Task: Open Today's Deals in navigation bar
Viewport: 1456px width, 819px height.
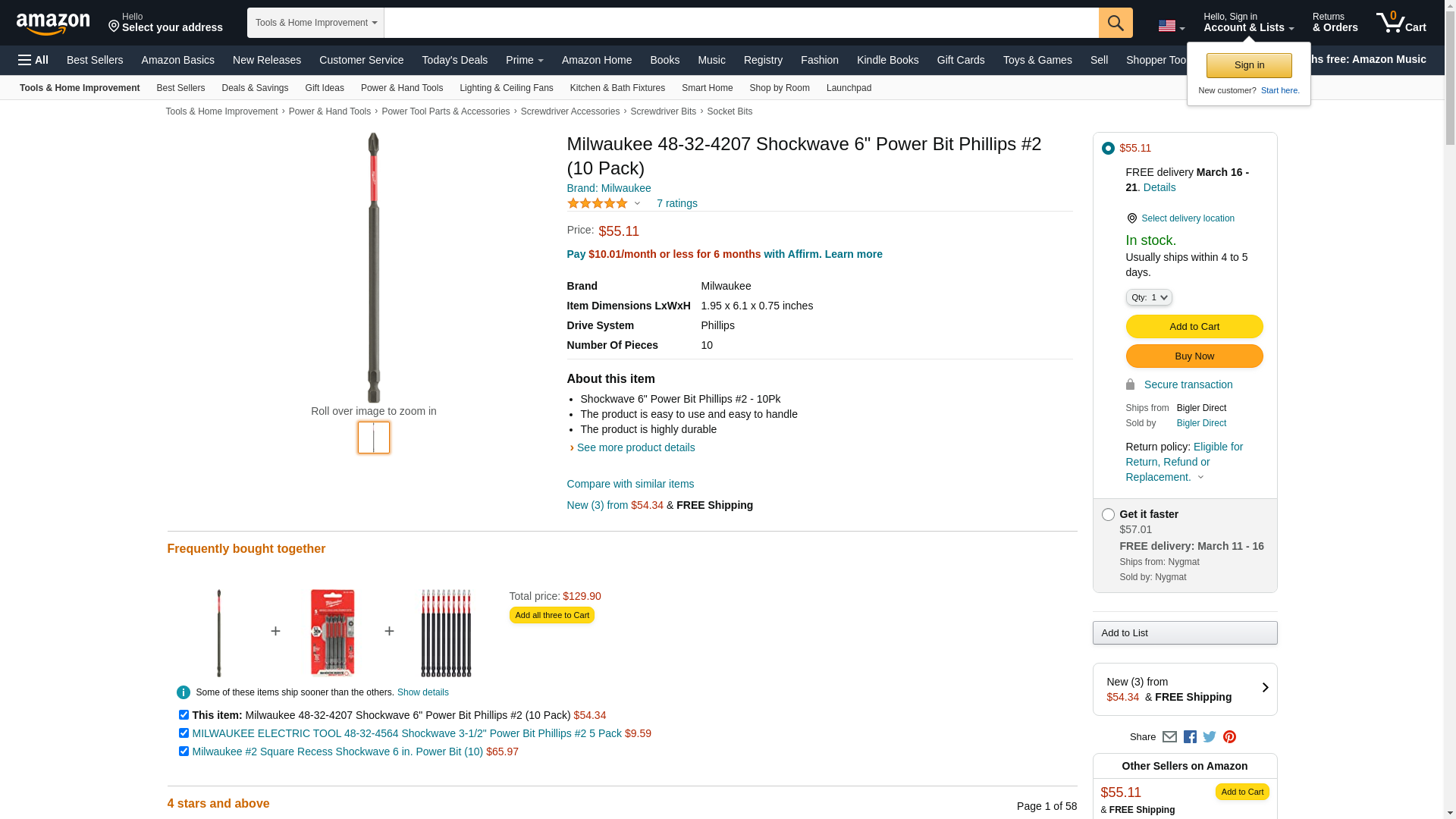Action: coord(454,60)
